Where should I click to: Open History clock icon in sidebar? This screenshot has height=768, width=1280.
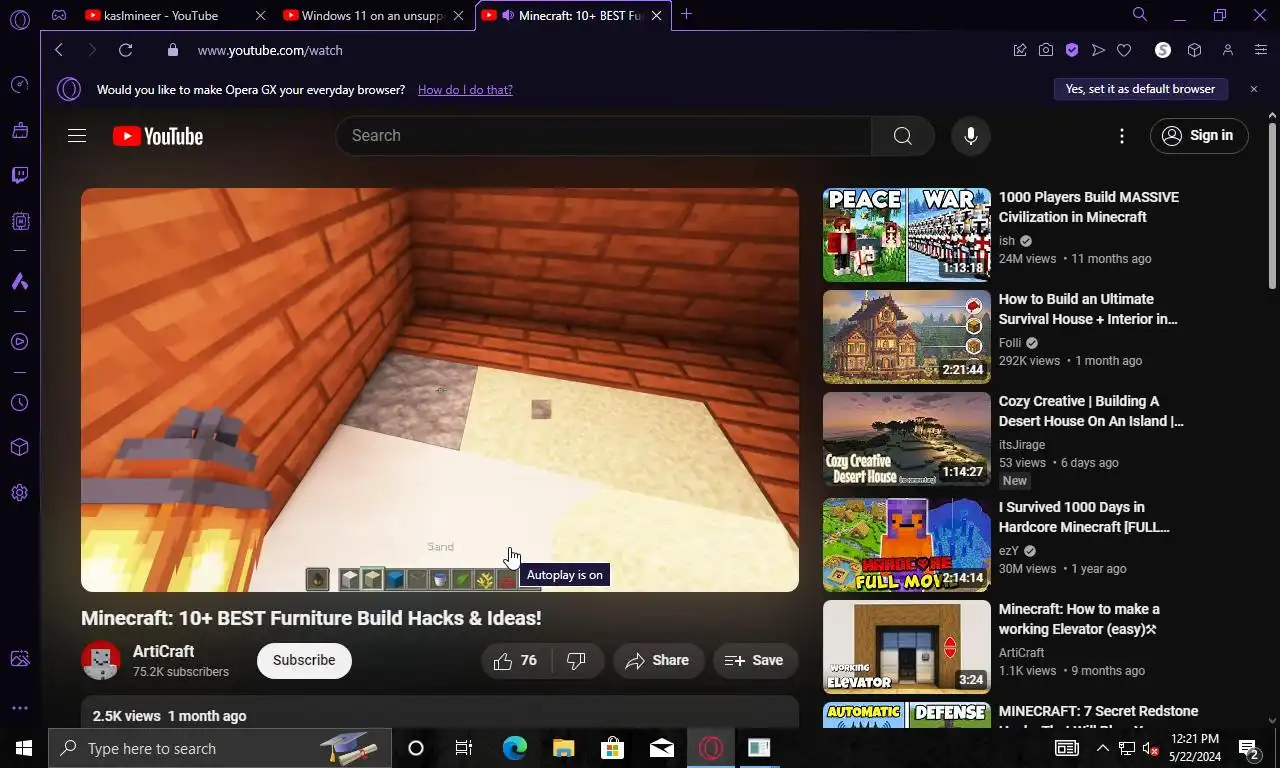coord(20,403)
